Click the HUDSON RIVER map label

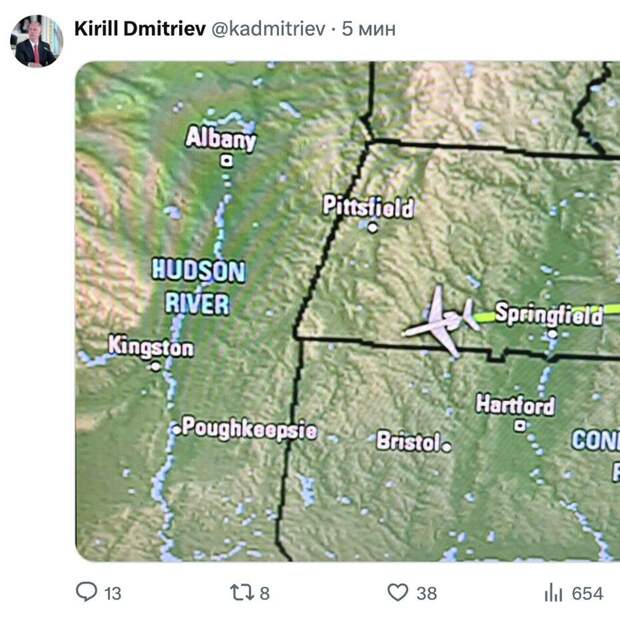pos(198,286)
